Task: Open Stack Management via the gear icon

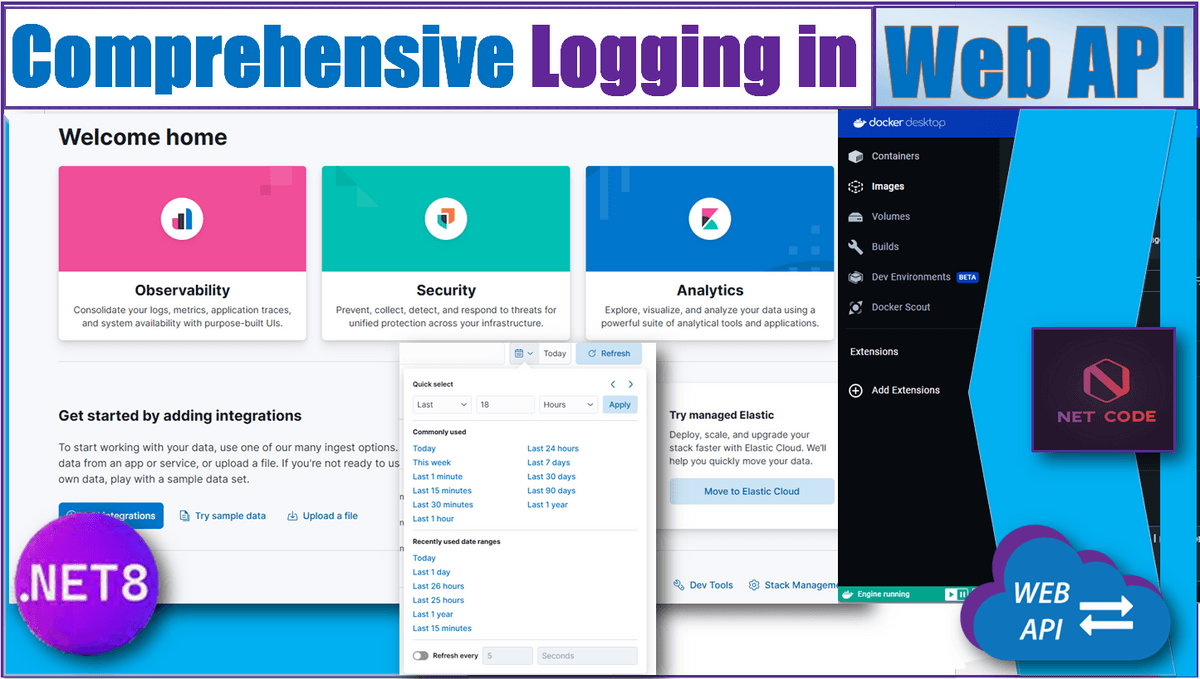Action: click(754, 585)
